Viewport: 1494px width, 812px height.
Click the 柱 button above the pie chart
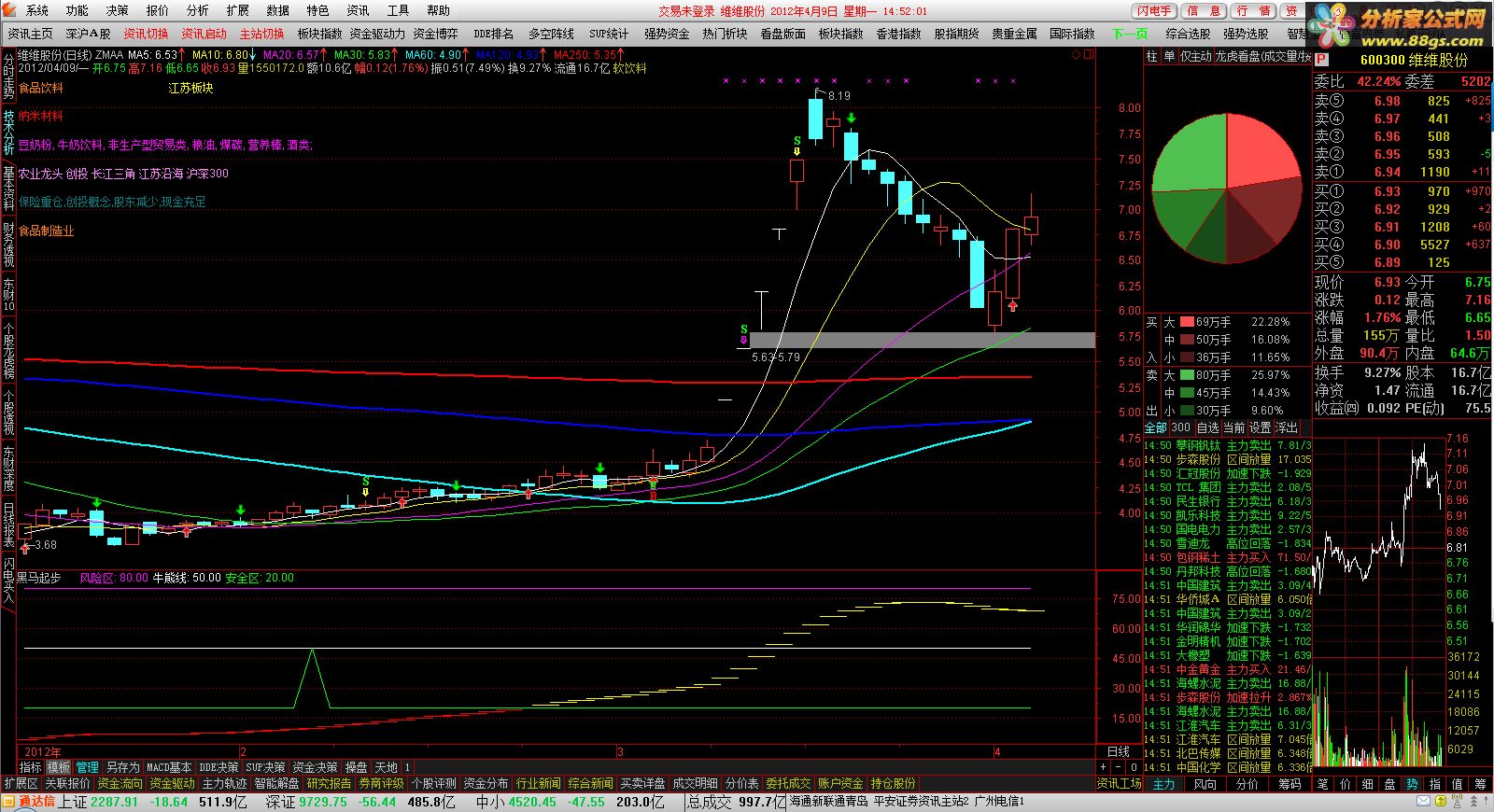[1151, 57]
